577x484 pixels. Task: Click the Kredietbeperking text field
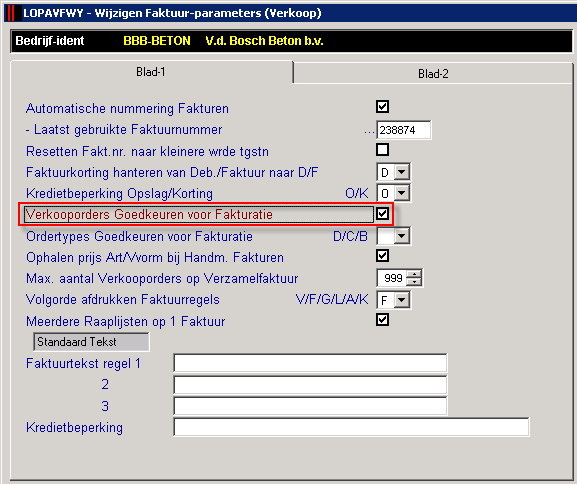[351, 427]
